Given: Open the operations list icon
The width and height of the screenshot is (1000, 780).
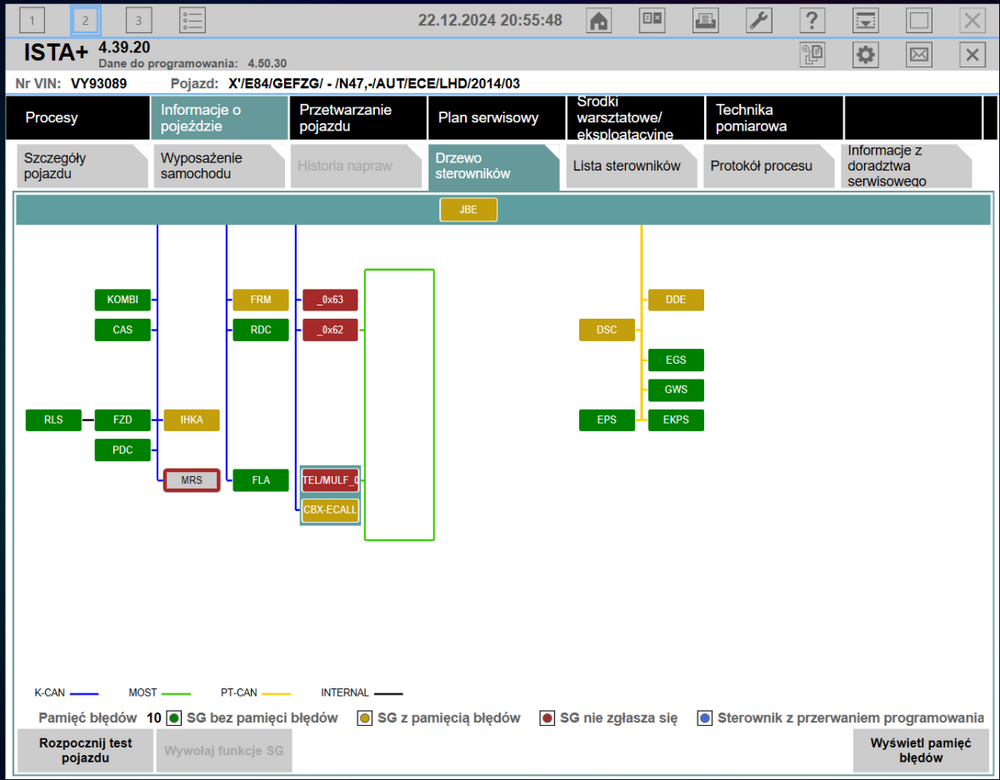Looking at the screenshot, I should (192, 20).
